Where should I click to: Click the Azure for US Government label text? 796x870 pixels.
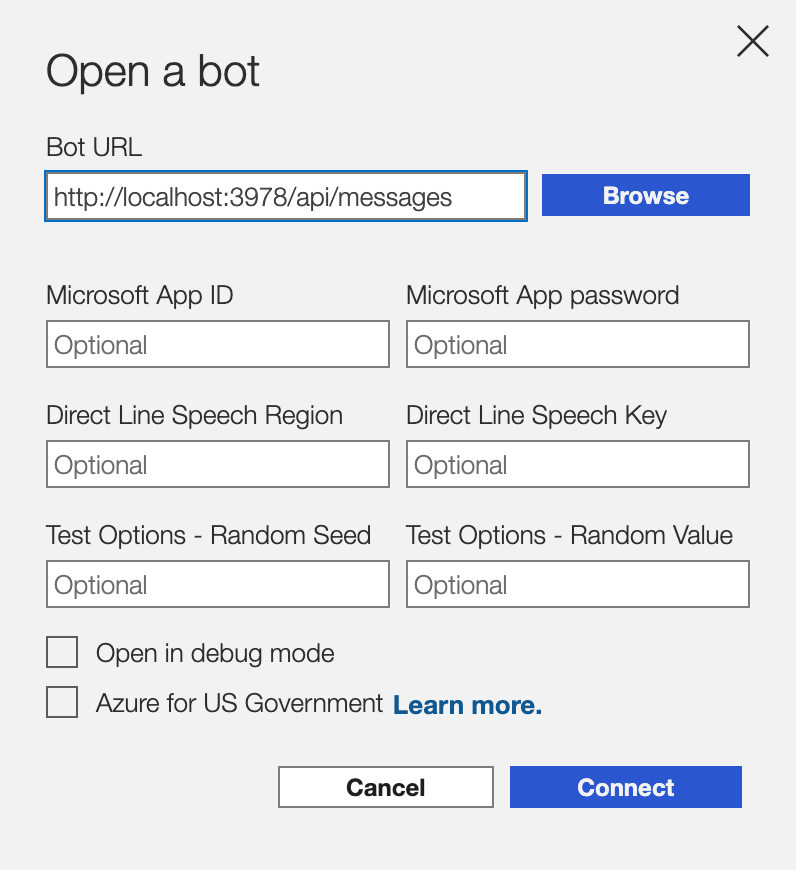pyautogui.click(x=240, y=703)
